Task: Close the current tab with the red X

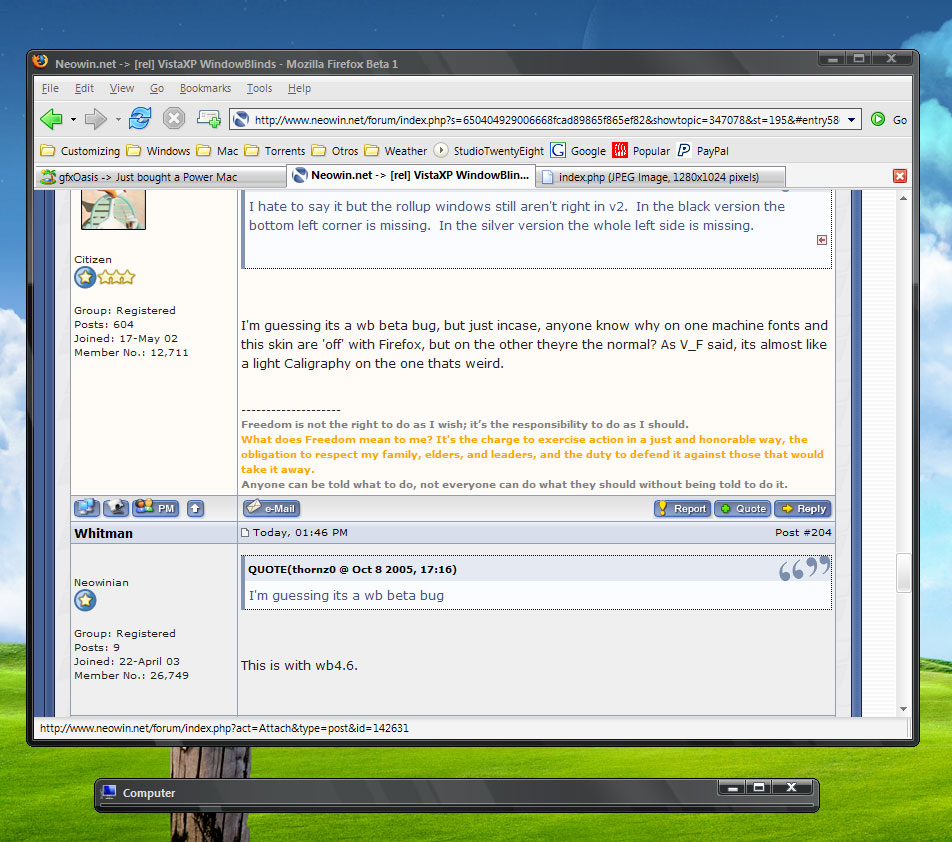Action: 900,176
